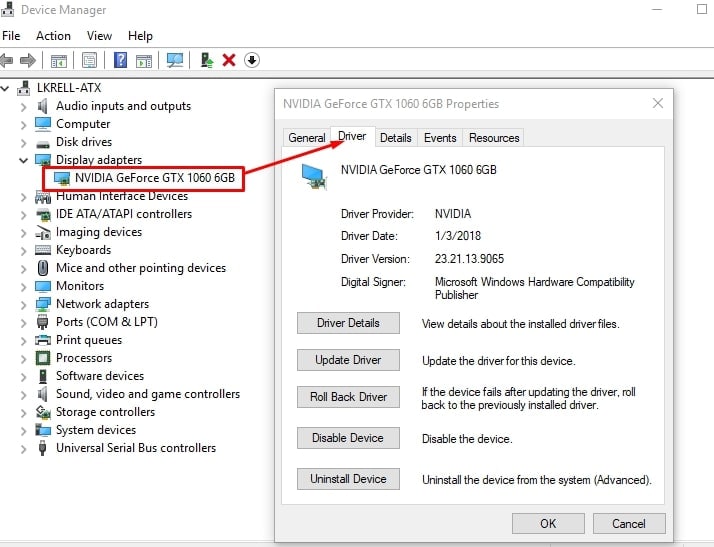Collapse the LKRELL-ATX root node
Image resolution: width=714 pixels, height=547 pixels.
click(5, 88)
